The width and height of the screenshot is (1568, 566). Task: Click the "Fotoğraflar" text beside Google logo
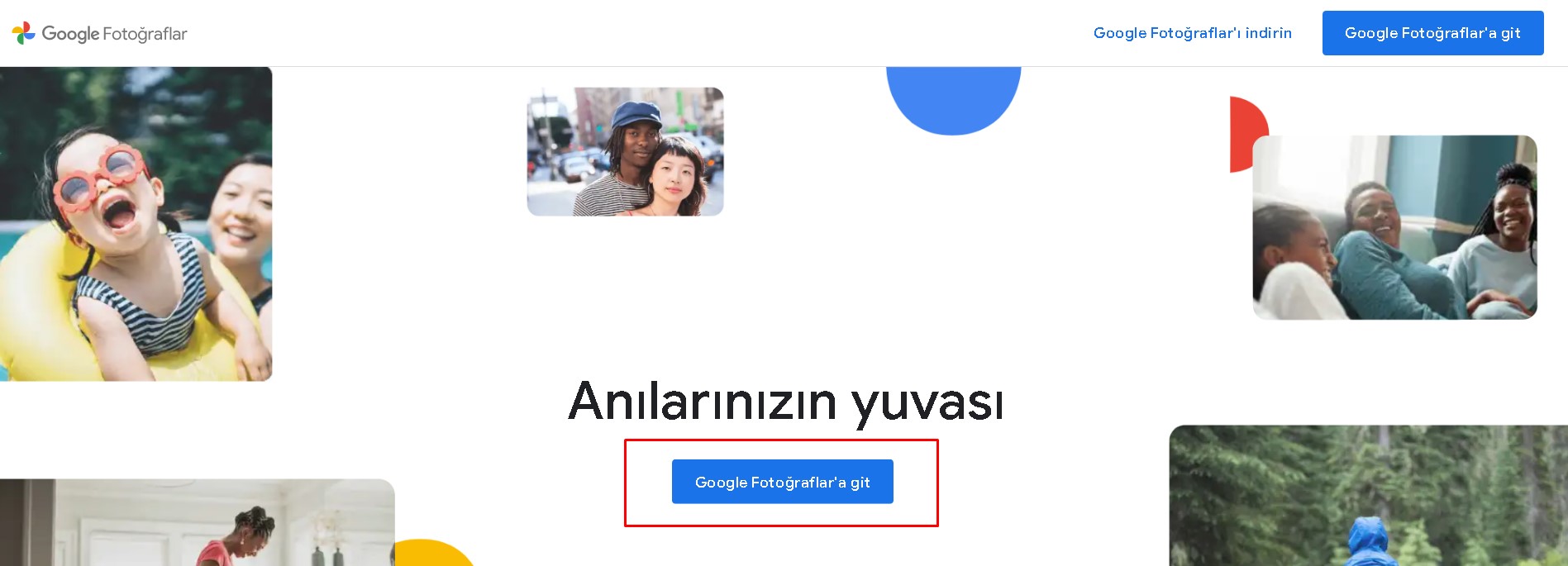pos(145,34)
